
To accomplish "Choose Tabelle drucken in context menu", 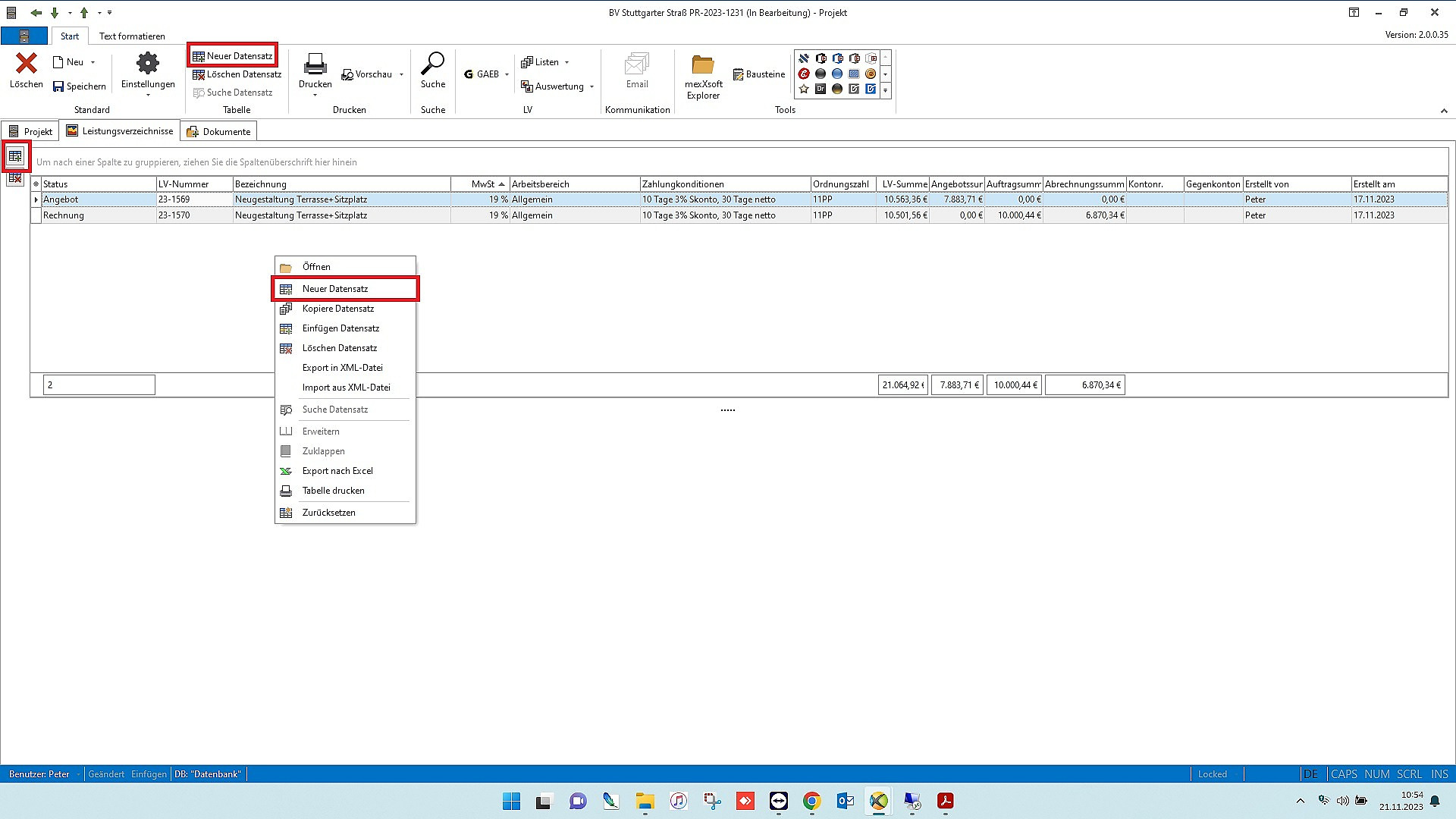I will [345, 491].
